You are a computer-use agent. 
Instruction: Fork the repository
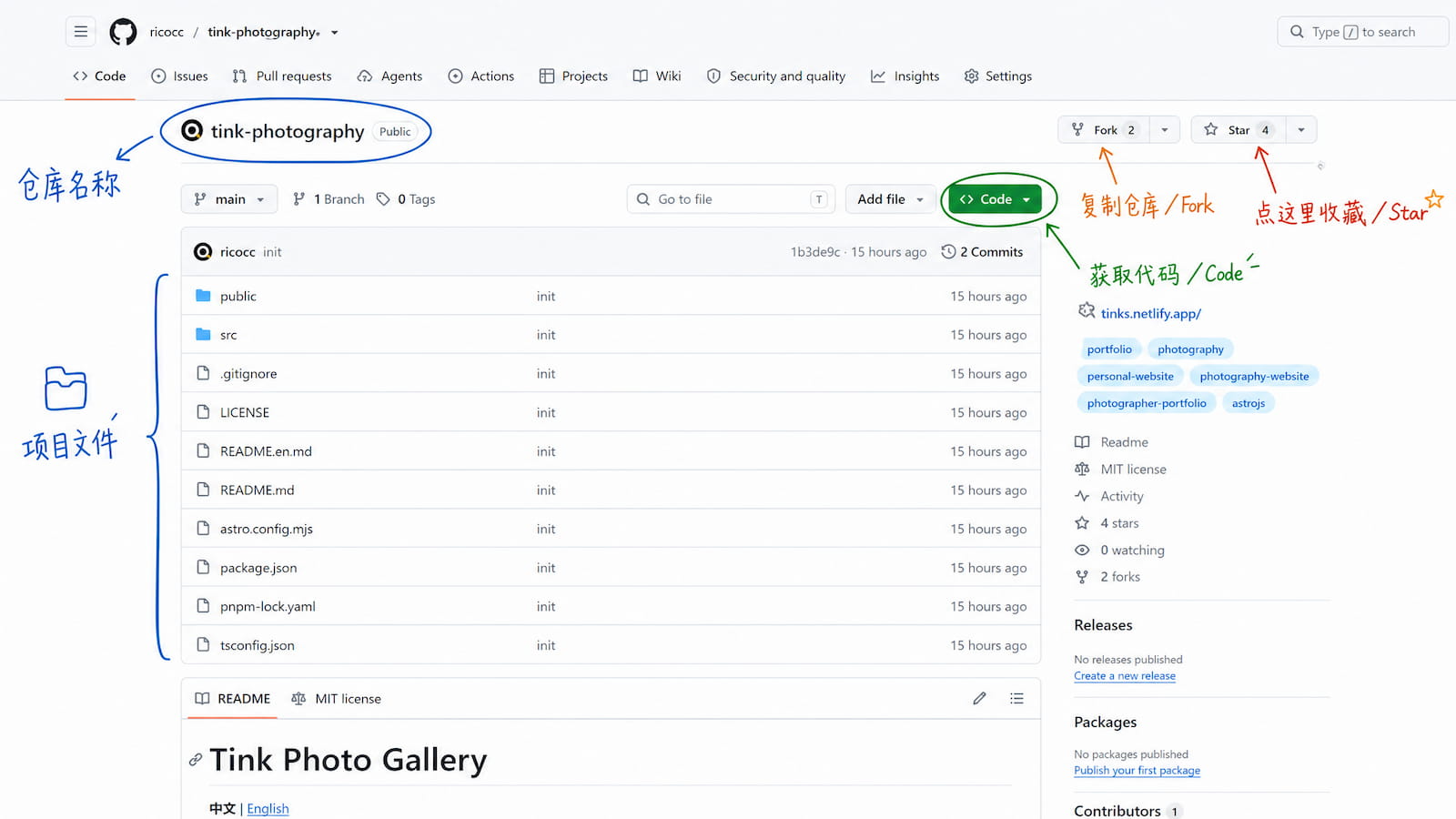pos(1104,130)
